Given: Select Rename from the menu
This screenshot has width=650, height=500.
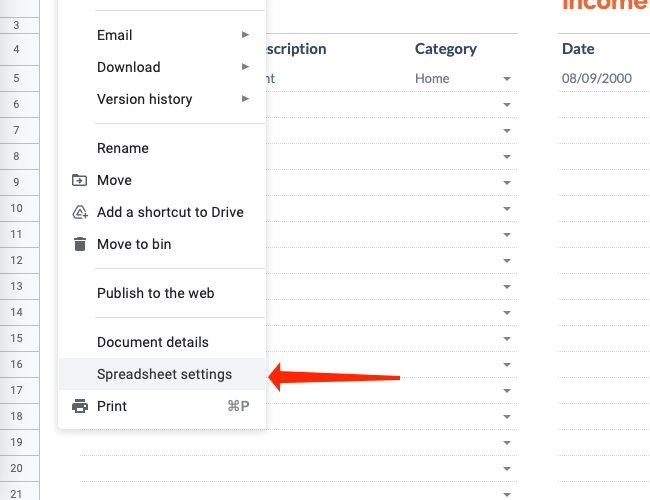Looking at the screenshot, I should (123, 148).
